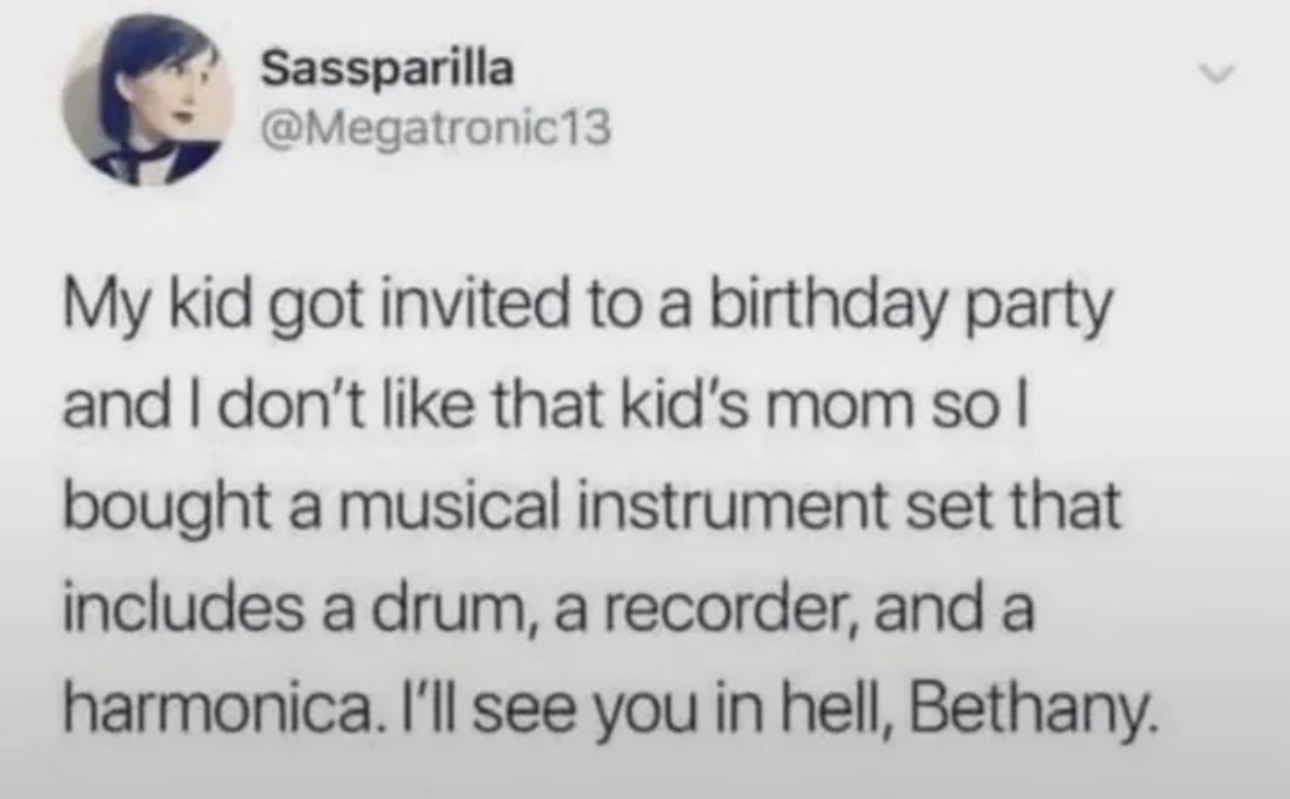Visit the @Megatronic13 handle
This screenshot has height=799, width=1290.
click(434, 130)
